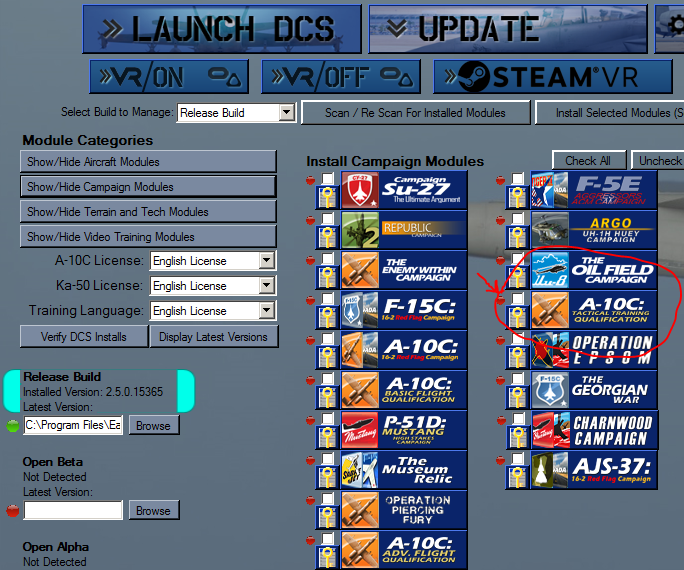
Task: Click key icon beside Su-27 campaign
Action: click(x=327, y=198)
